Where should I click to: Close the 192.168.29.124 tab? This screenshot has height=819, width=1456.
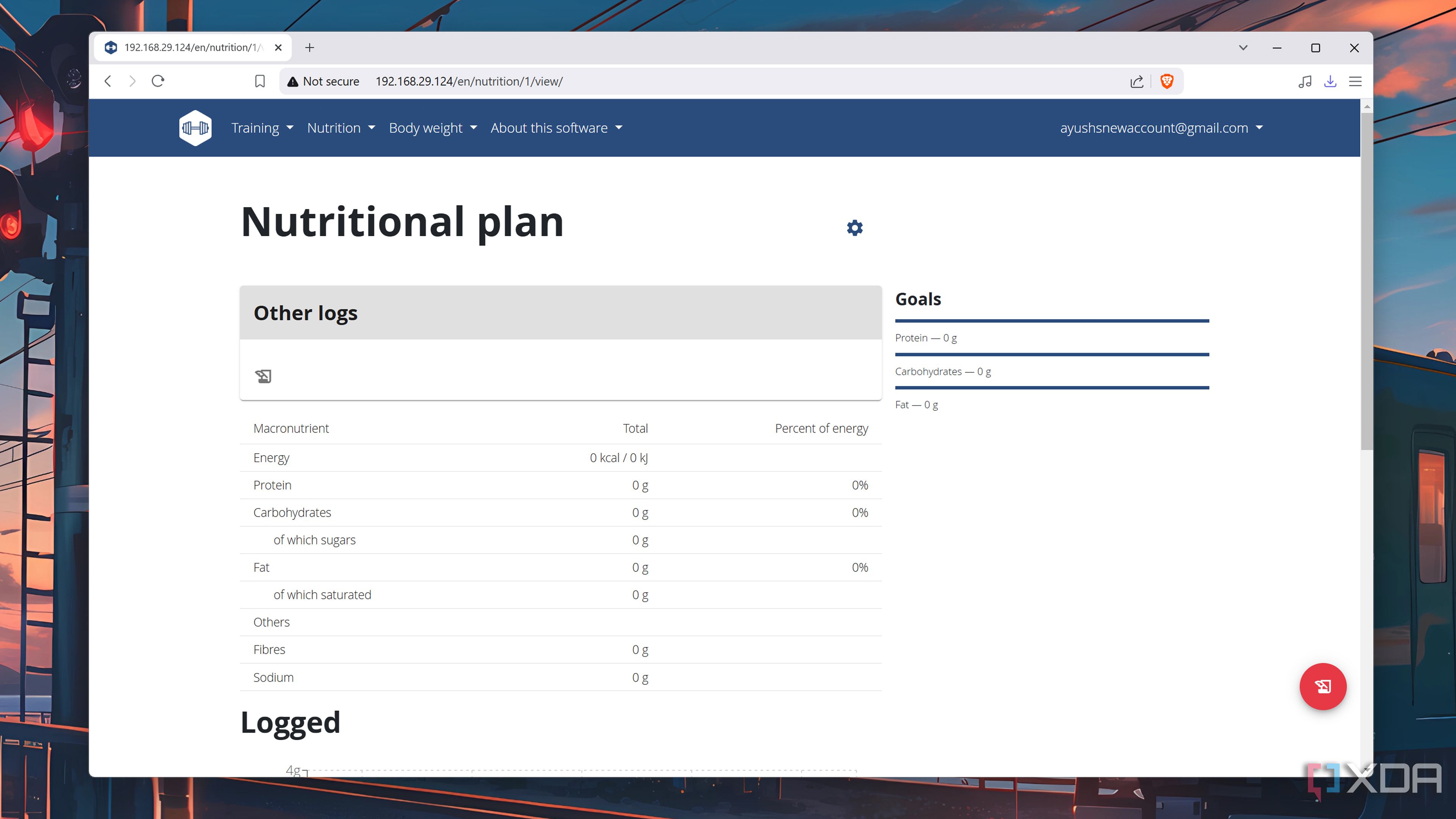click(278, 47)
